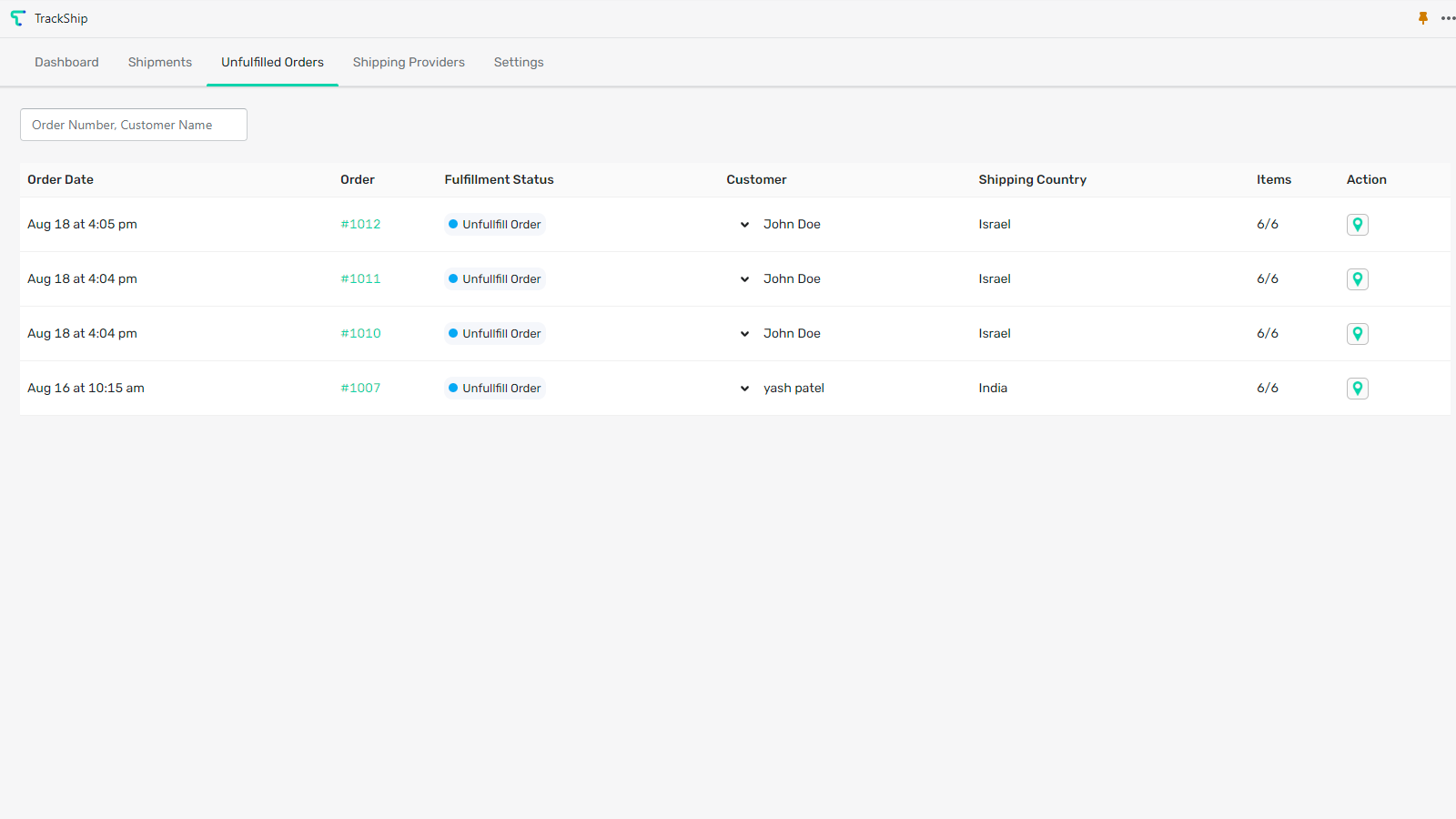Open the Shipments tab

click(160, 62)
